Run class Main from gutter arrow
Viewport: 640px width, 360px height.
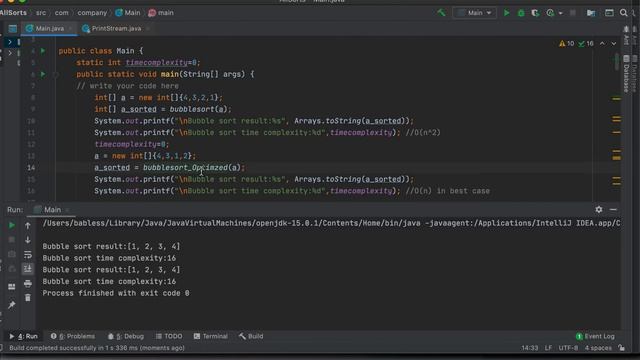click(43, 51)
